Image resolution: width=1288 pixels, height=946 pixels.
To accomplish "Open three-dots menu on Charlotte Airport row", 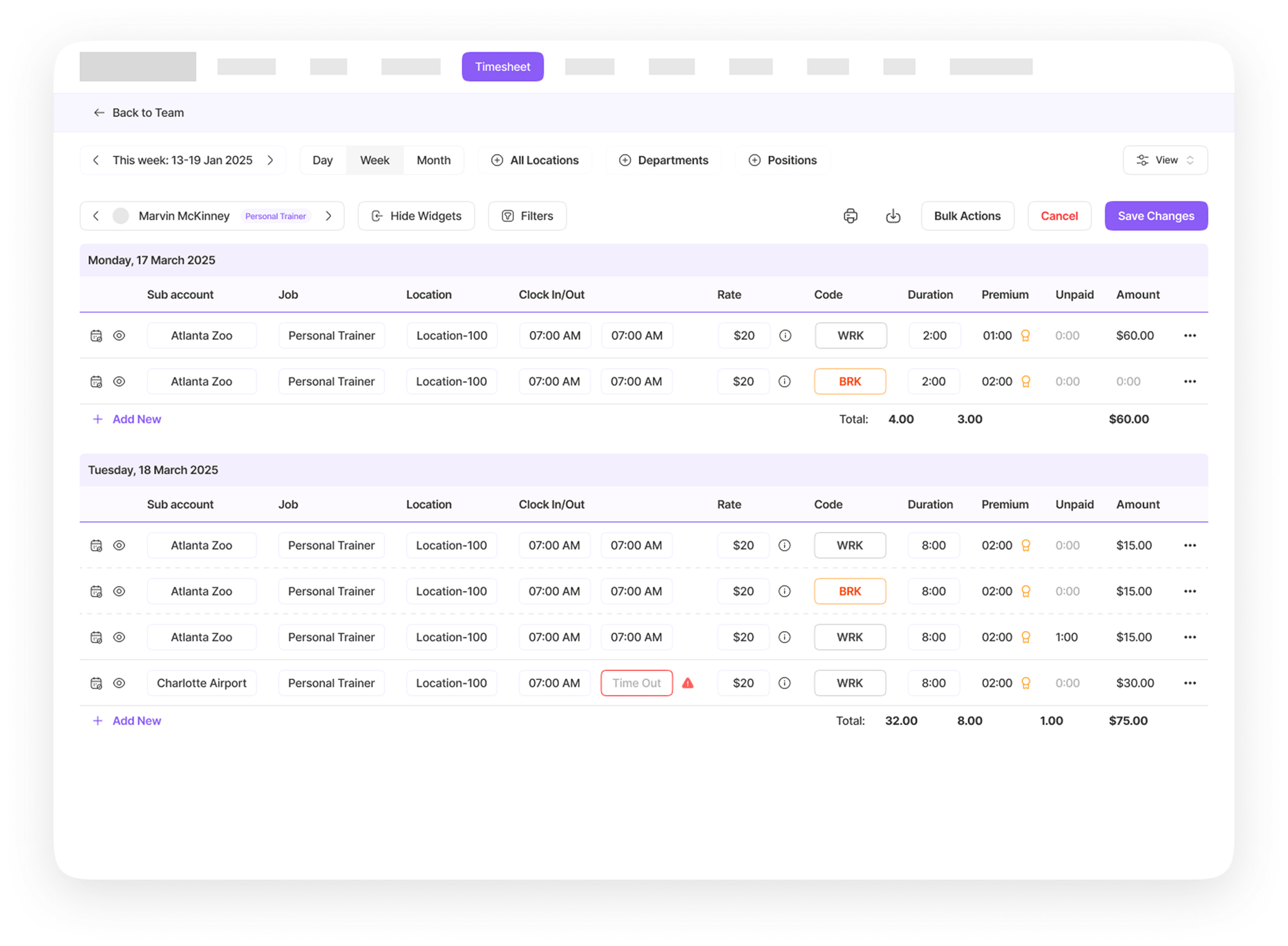I will (x=1189, y=683).
